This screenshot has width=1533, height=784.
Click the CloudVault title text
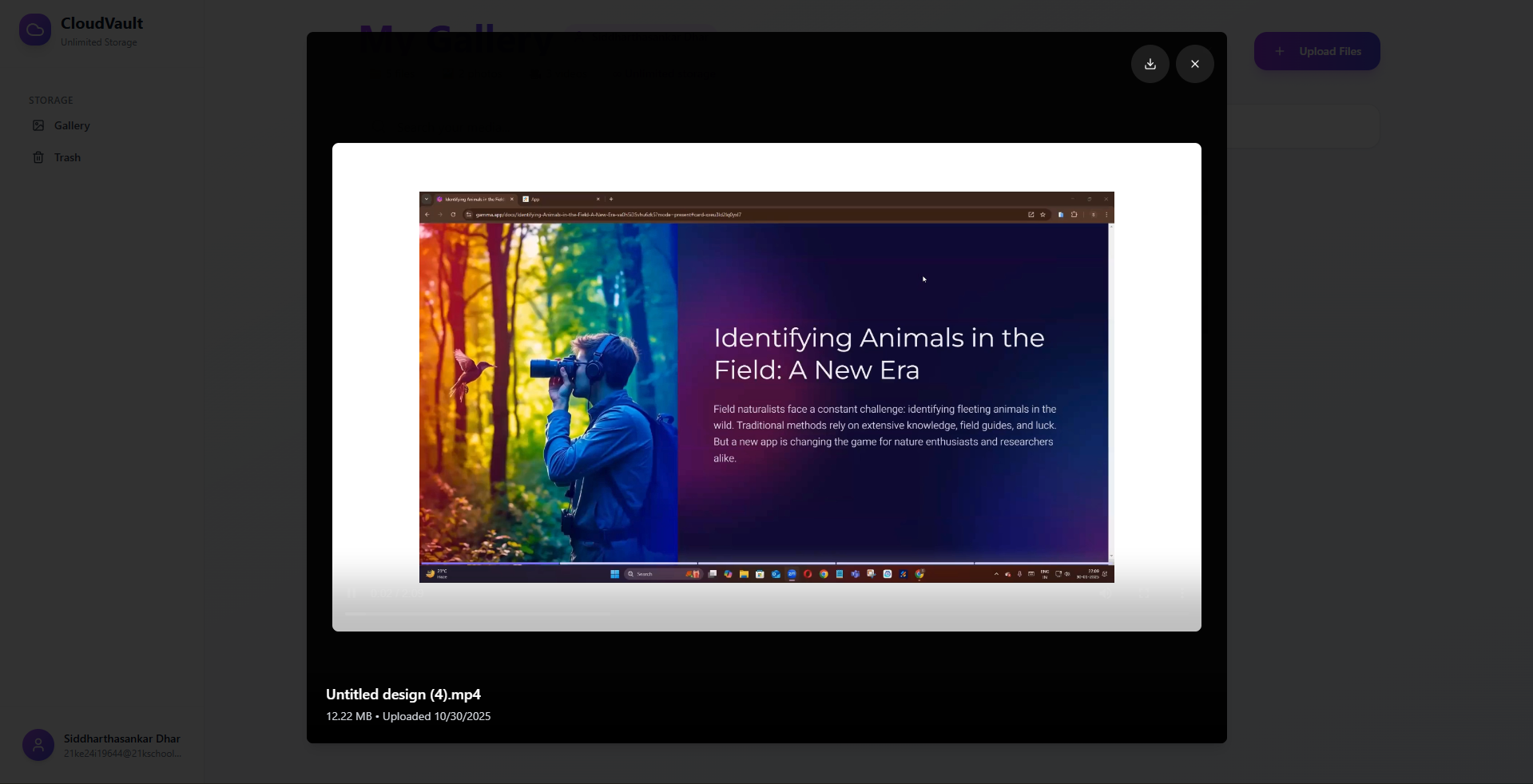pyautogui.click(x=102, y=23)
